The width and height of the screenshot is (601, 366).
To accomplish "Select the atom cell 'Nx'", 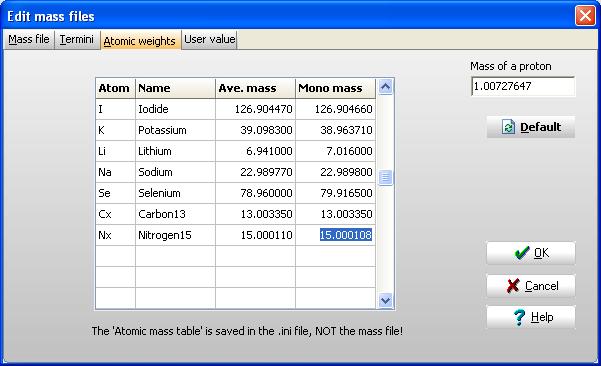I will pyautogui.click(x=115, y=235).
